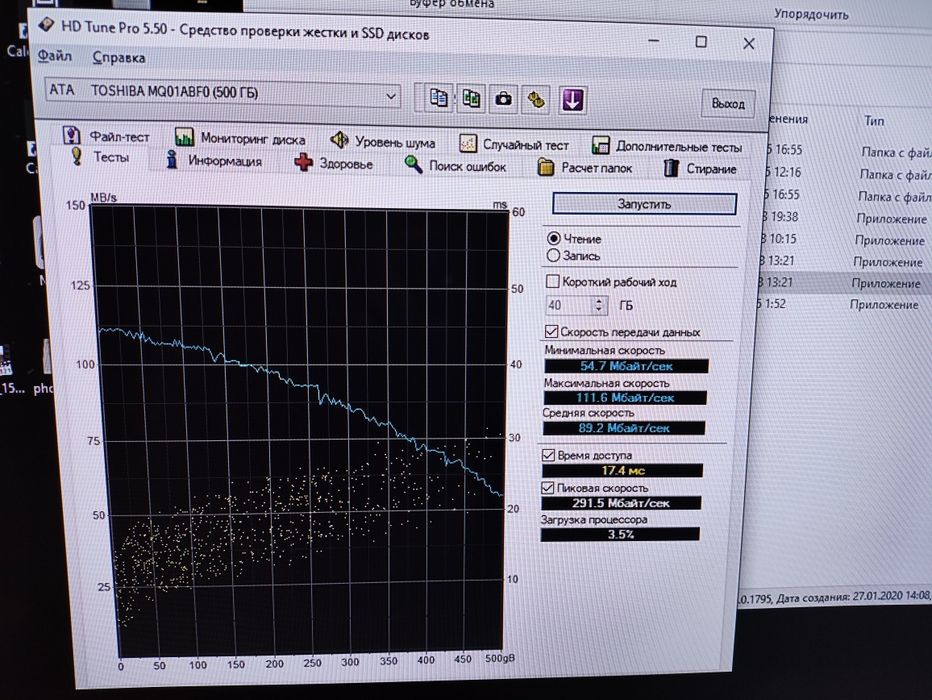This screenshot has width=932, height=700.
Task: Select the Запись radio button
Action: tap(554, 256)
